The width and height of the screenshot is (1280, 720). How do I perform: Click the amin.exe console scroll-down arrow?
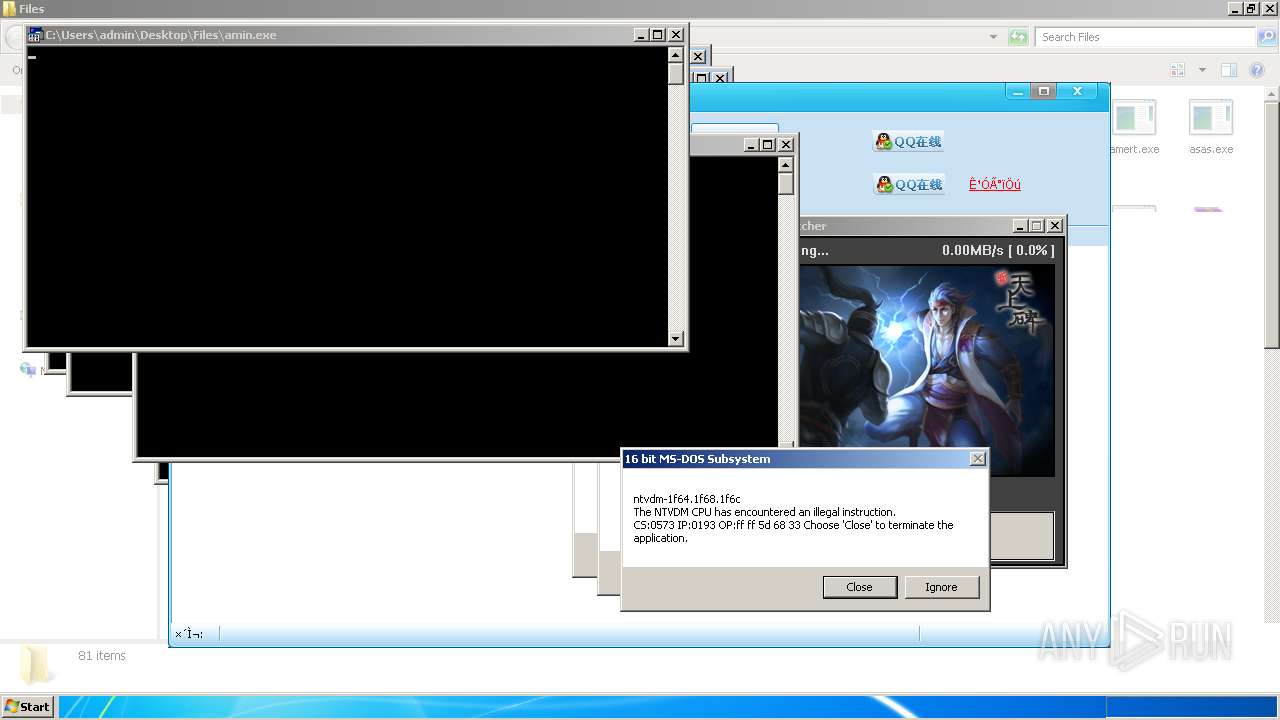coord(676,339)
